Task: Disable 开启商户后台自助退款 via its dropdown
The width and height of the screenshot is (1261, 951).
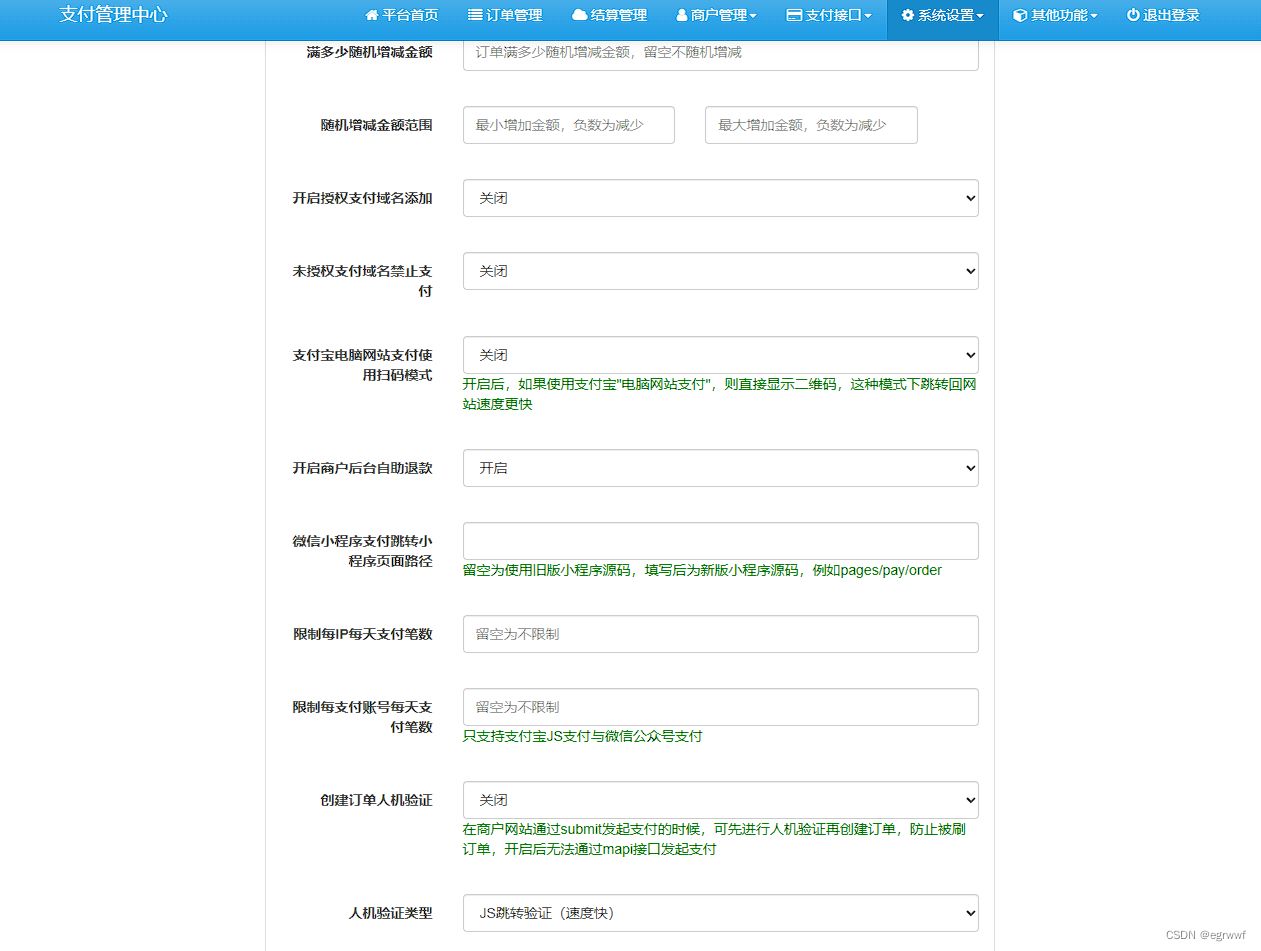Action: point(718,467)
